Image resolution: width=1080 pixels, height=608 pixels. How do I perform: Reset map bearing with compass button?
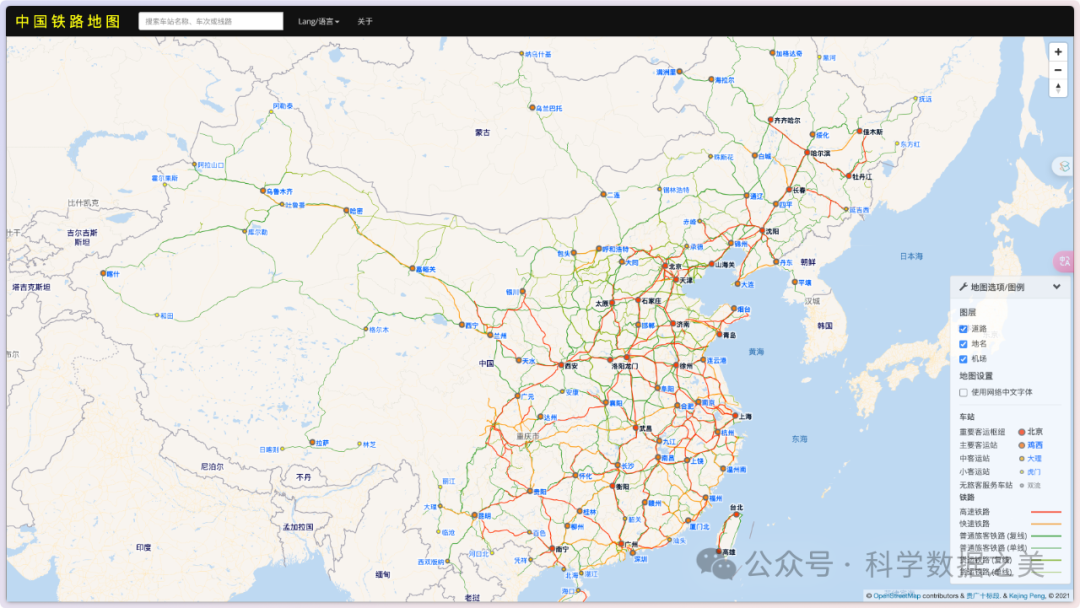(1058, 88)
